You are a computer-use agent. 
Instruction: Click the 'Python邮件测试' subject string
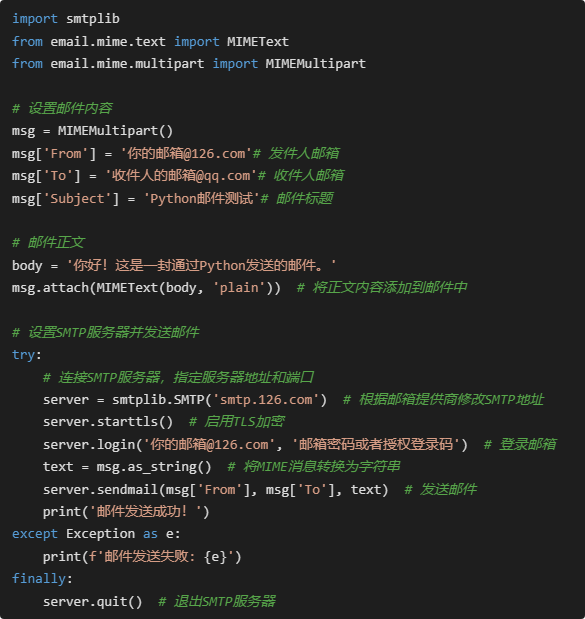(x=201, y=198)
